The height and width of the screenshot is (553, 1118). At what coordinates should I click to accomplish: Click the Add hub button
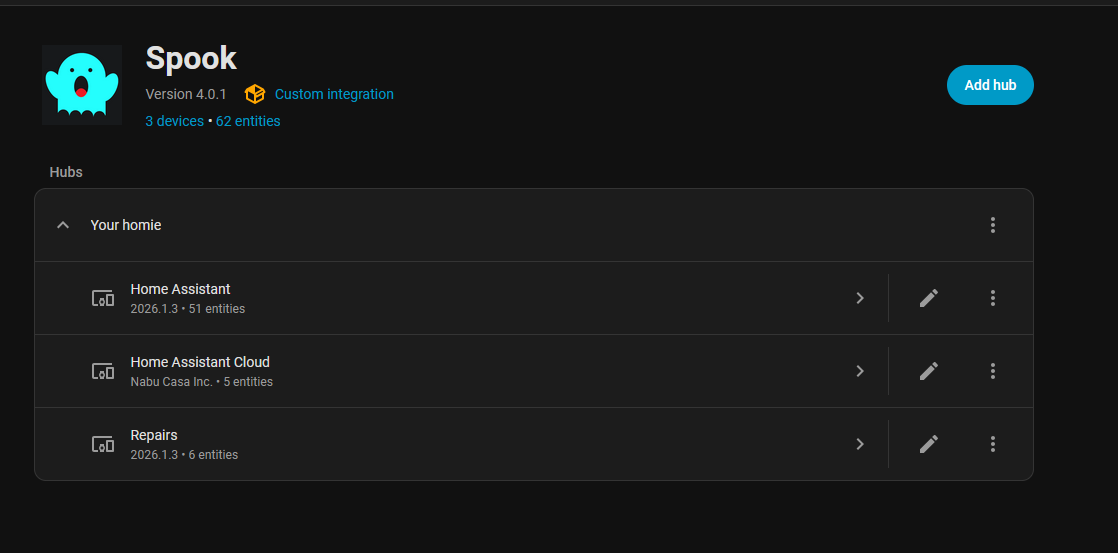pos(990,85)
